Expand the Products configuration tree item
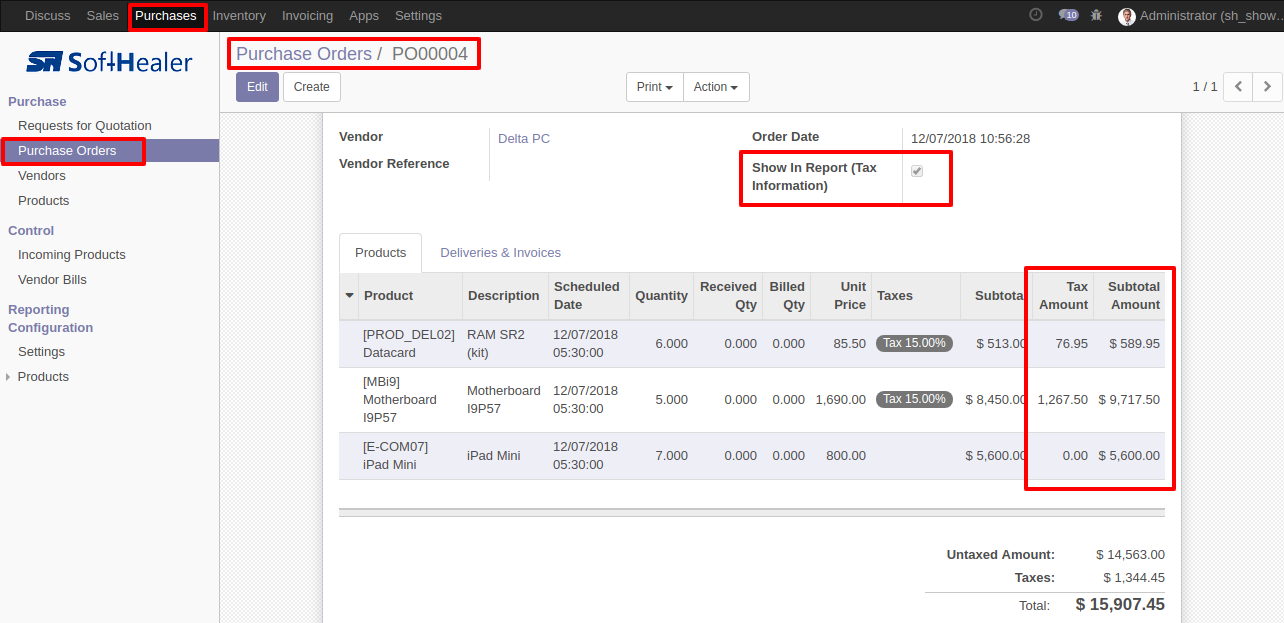The height and width of the screenshot is (623, 1284). (10, 377)
